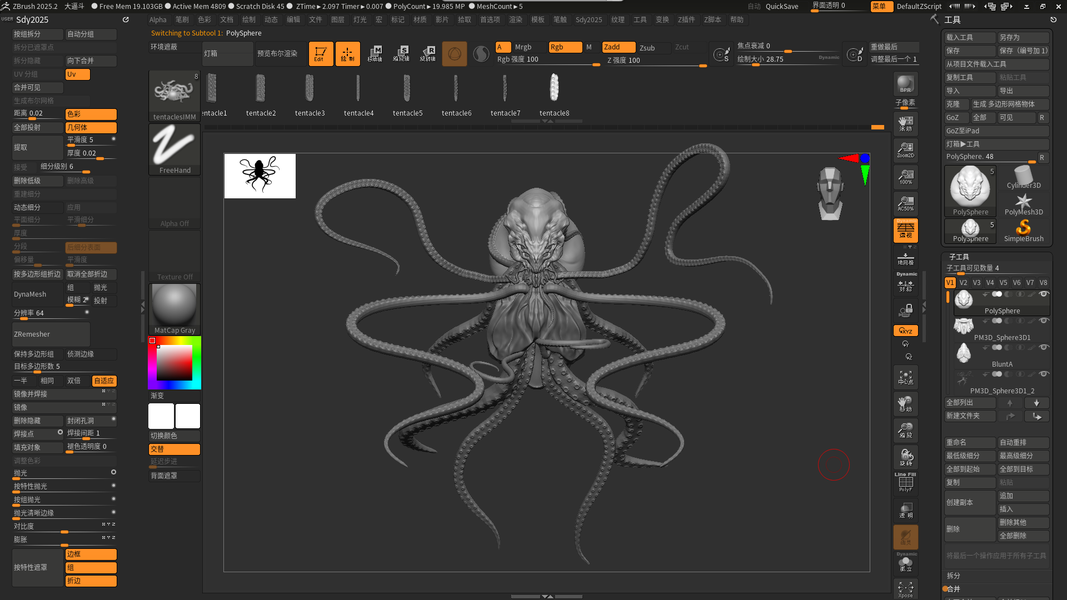Screen dimensions: 1067x600
Task: Toggle the Zadd mode
Action: 618,47
